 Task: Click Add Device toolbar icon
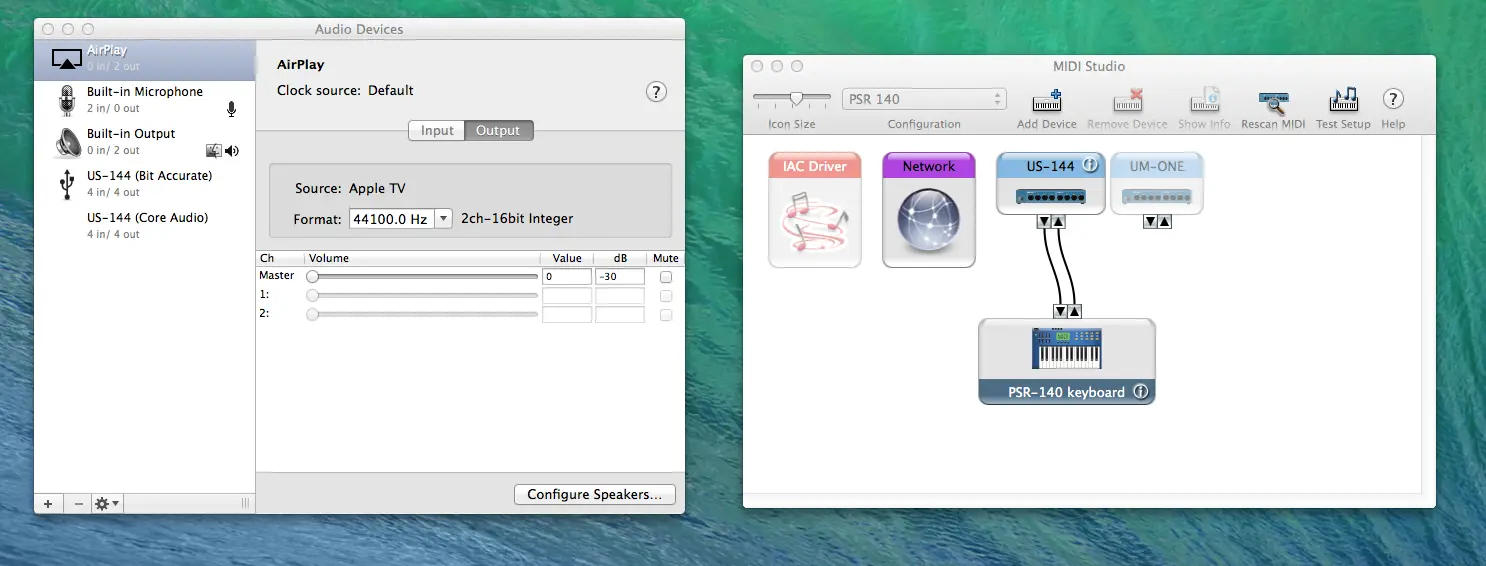[1047, 101]
